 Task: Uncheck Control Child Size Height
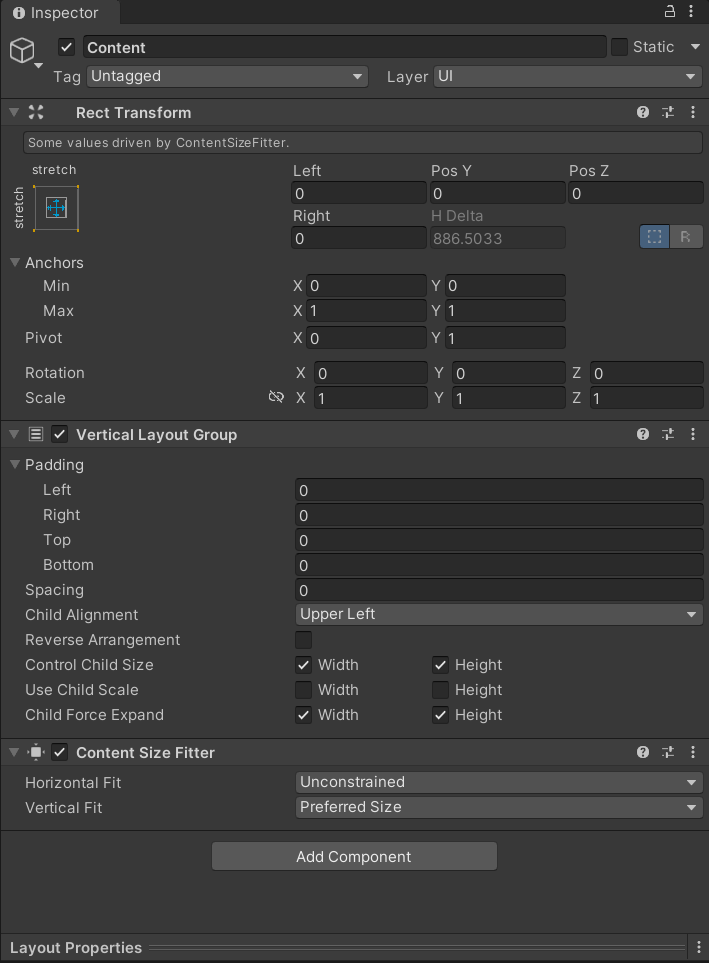440,665
